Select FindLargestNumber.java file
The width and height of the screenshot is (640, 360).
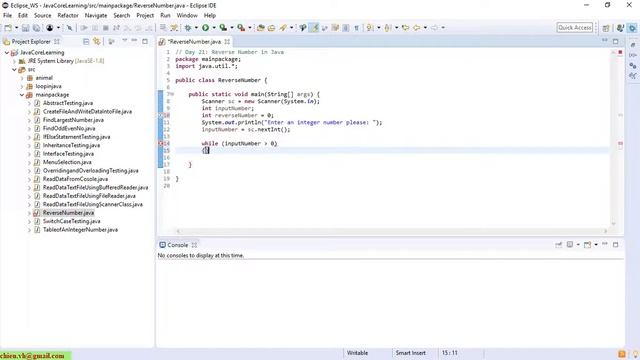(x=73, y=120)
